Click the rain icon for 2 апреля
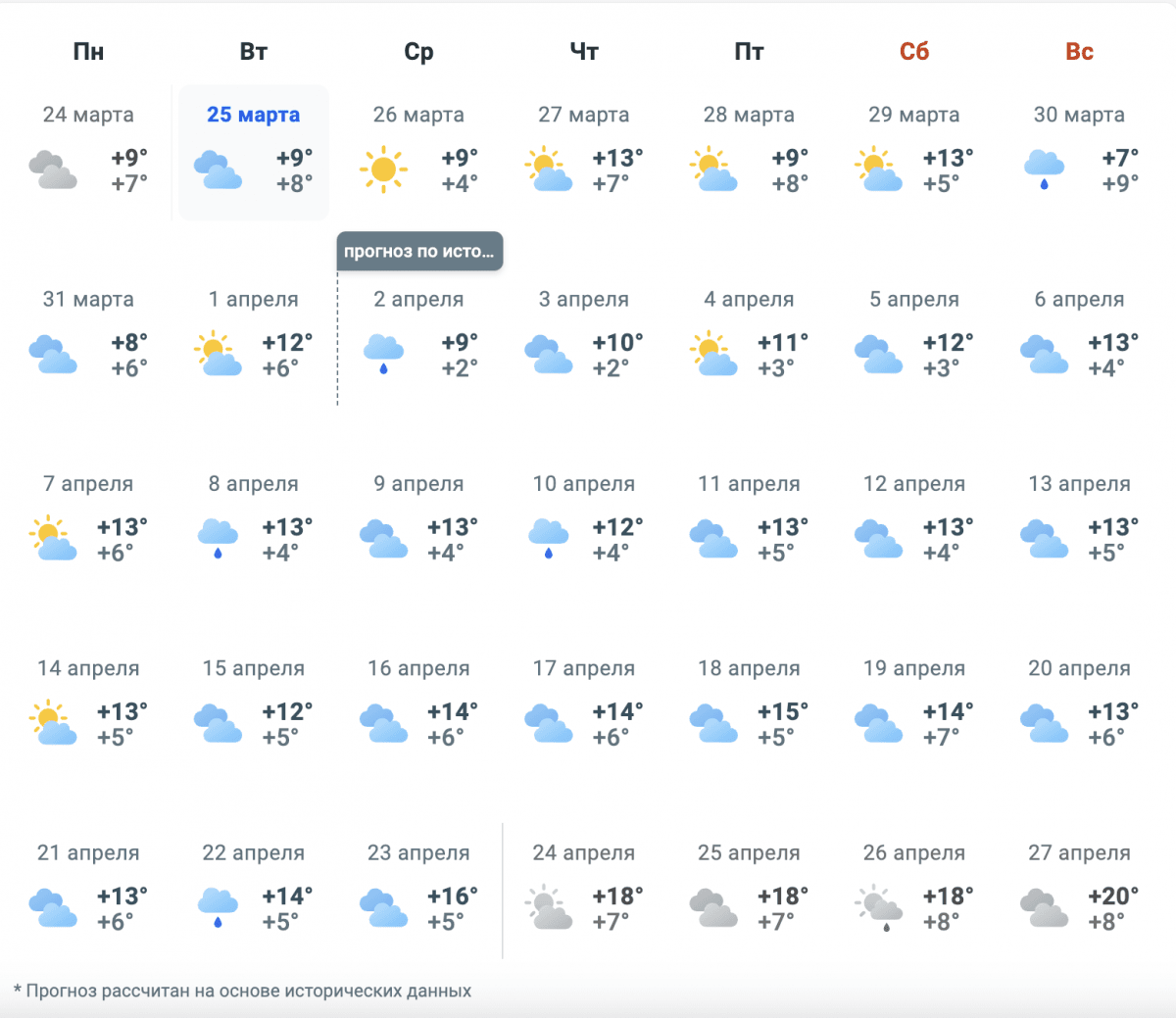 click(383, 354)
